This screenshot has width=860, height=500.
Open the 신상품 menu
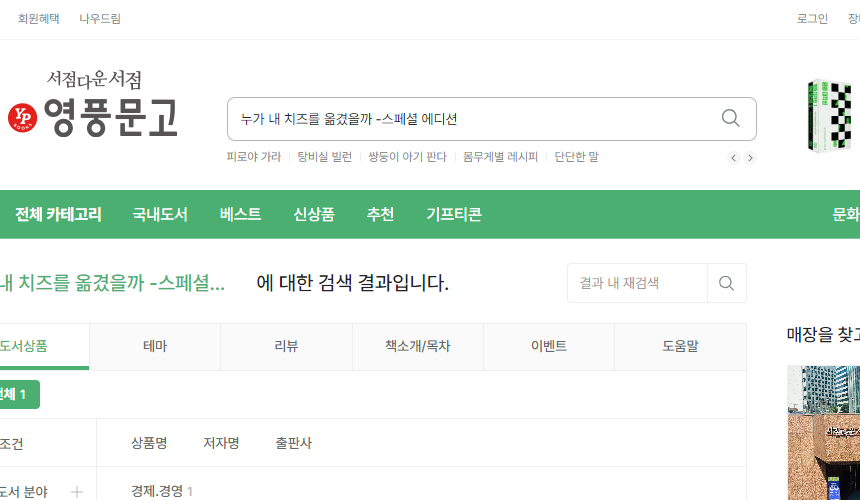point(314,214)
